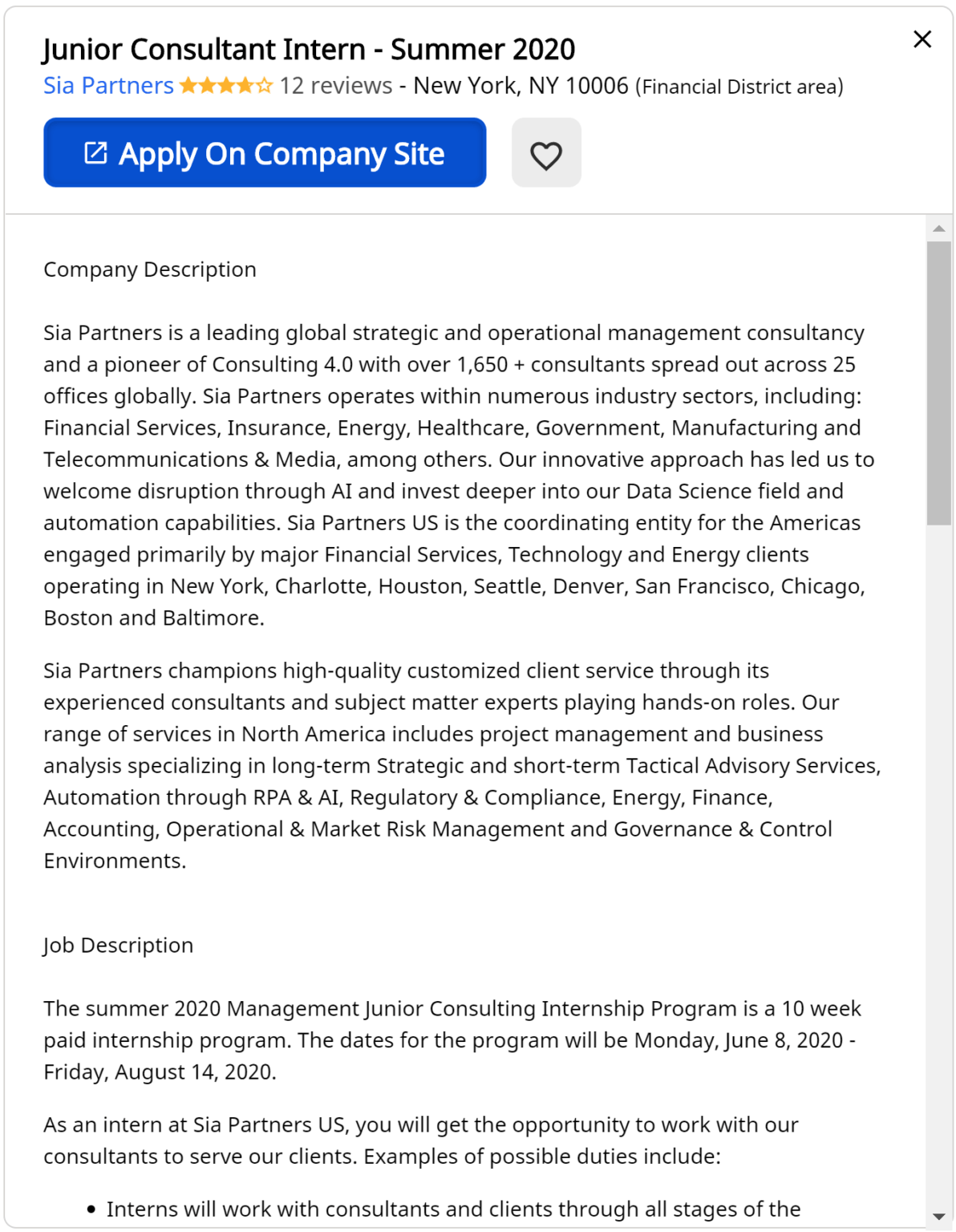This screenshot has height=1232, width=956.
Task: Save this job with the heart icon
Action: coord(546,153)
